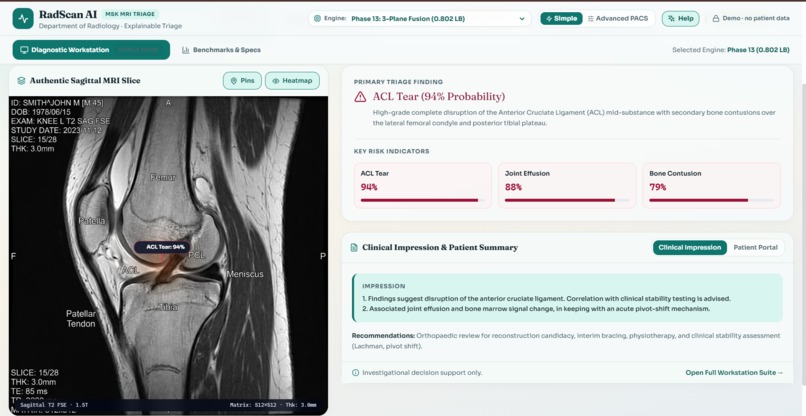Click the 'Recommendations:' text
Screen dimensions: 806x416
[383, 336]
